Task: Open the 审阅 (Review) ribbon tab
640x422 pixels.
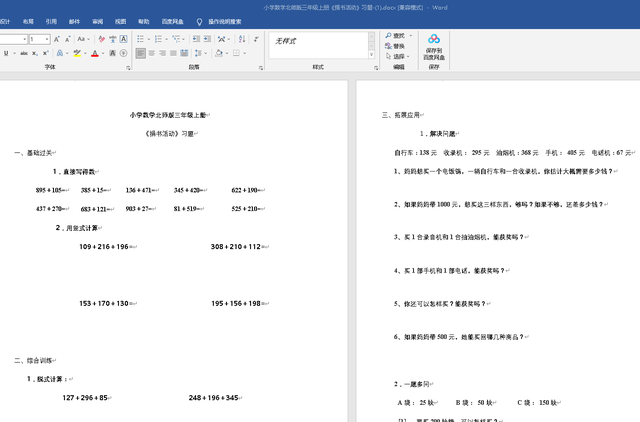Action: pos(97,20)
